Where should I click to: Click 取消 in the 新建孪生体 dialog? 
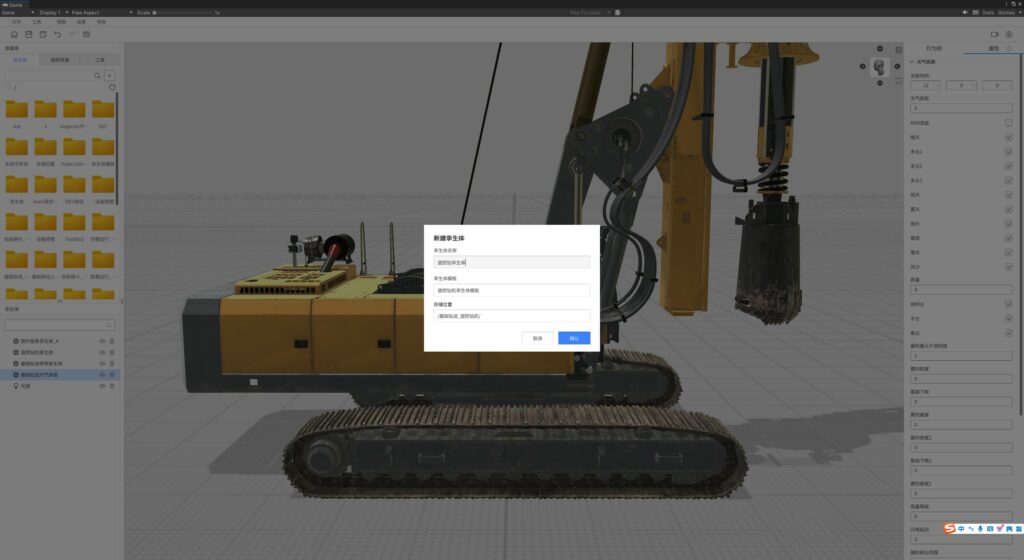pyautogui.click(x=537, y=338)
